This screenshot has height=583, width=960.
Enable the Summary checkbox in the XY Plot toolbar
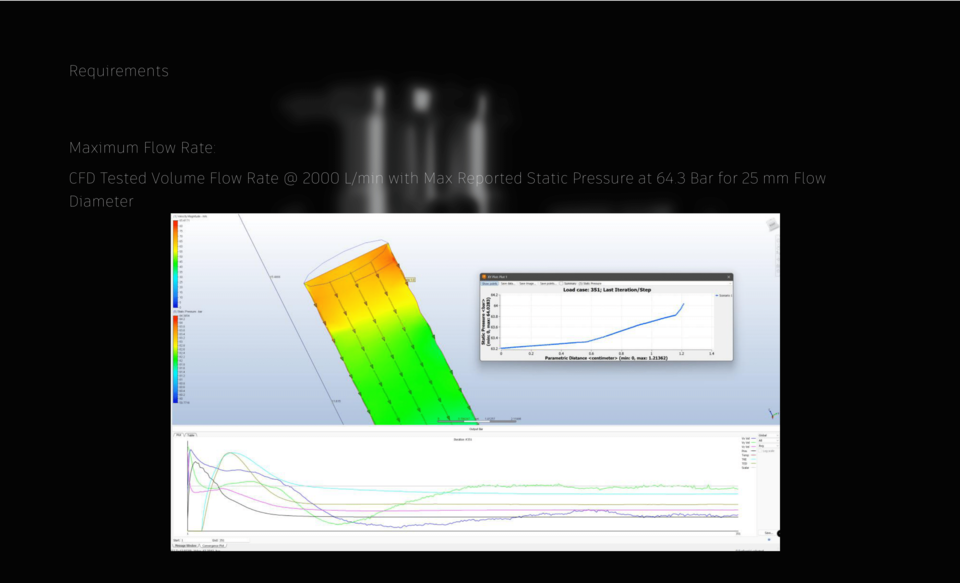560,283
